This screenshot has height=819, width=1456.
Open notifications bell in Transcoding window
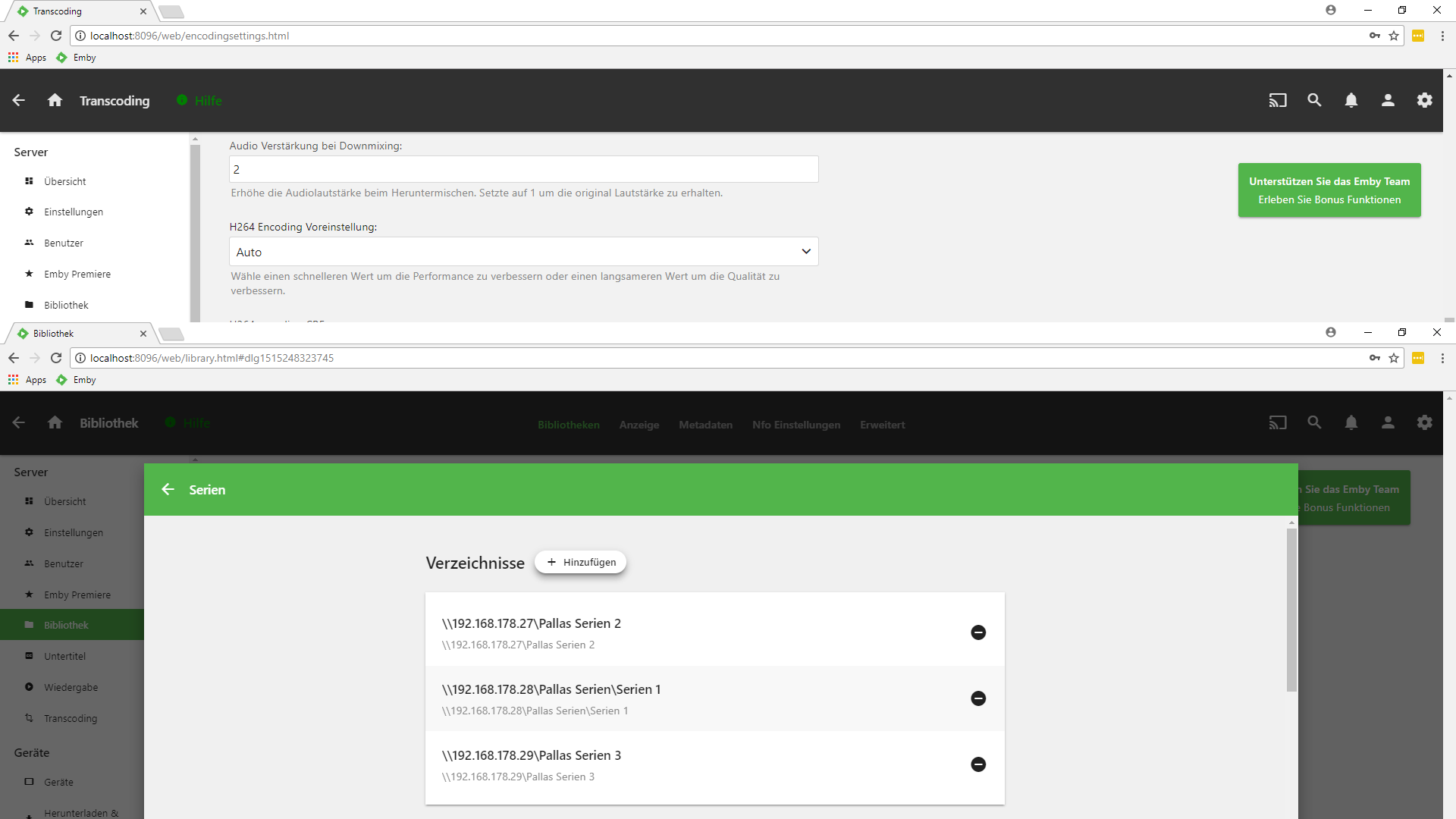click(1351, 100)
